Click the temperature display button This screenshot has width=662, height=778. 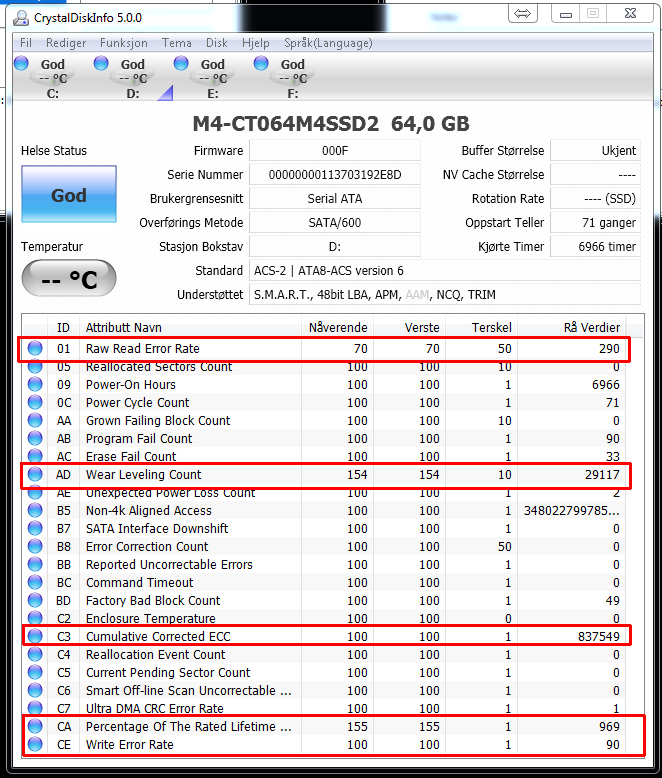(x=69, y=278)
